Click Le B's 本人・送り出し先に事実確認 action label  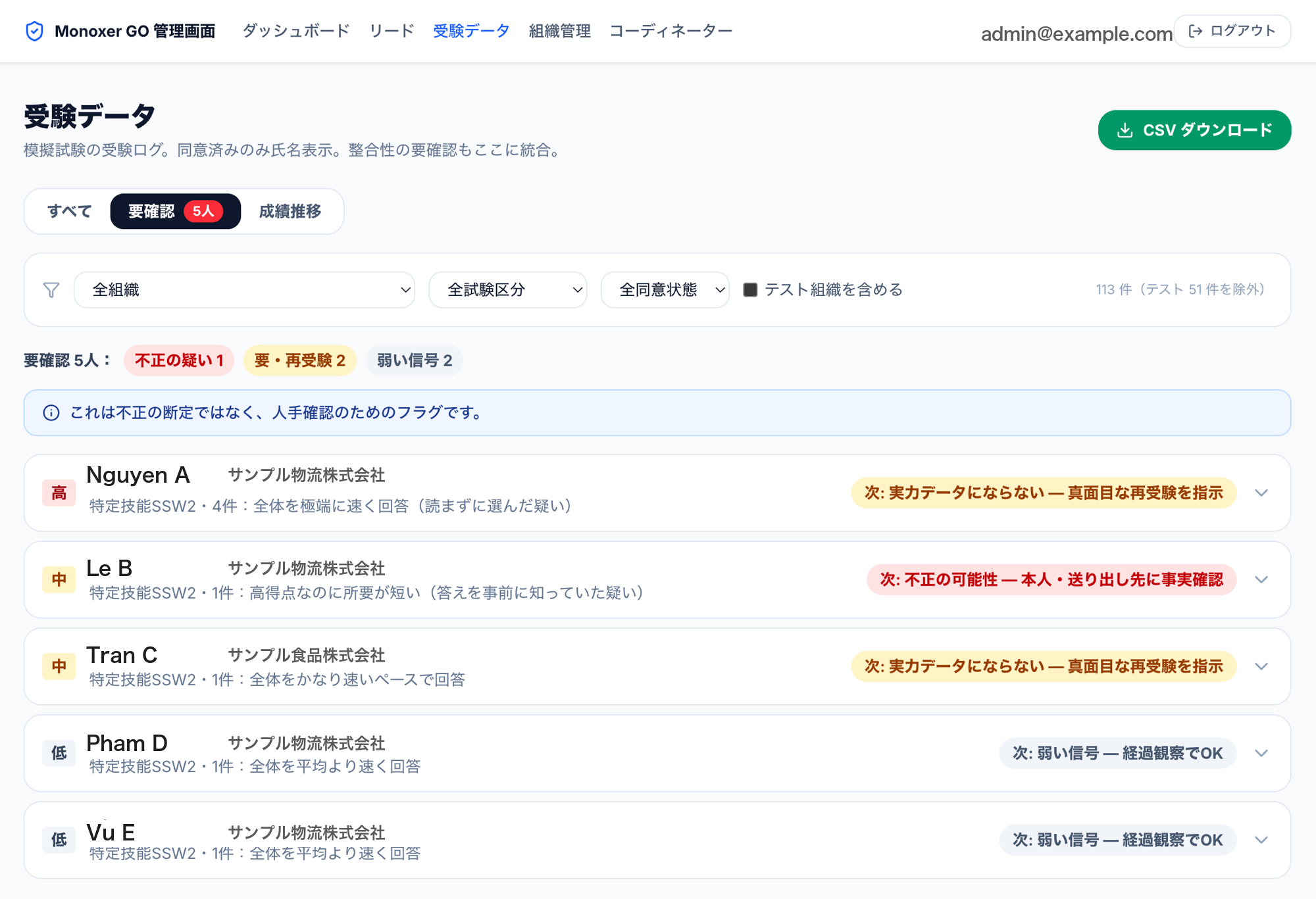(x=1051, y=579)
